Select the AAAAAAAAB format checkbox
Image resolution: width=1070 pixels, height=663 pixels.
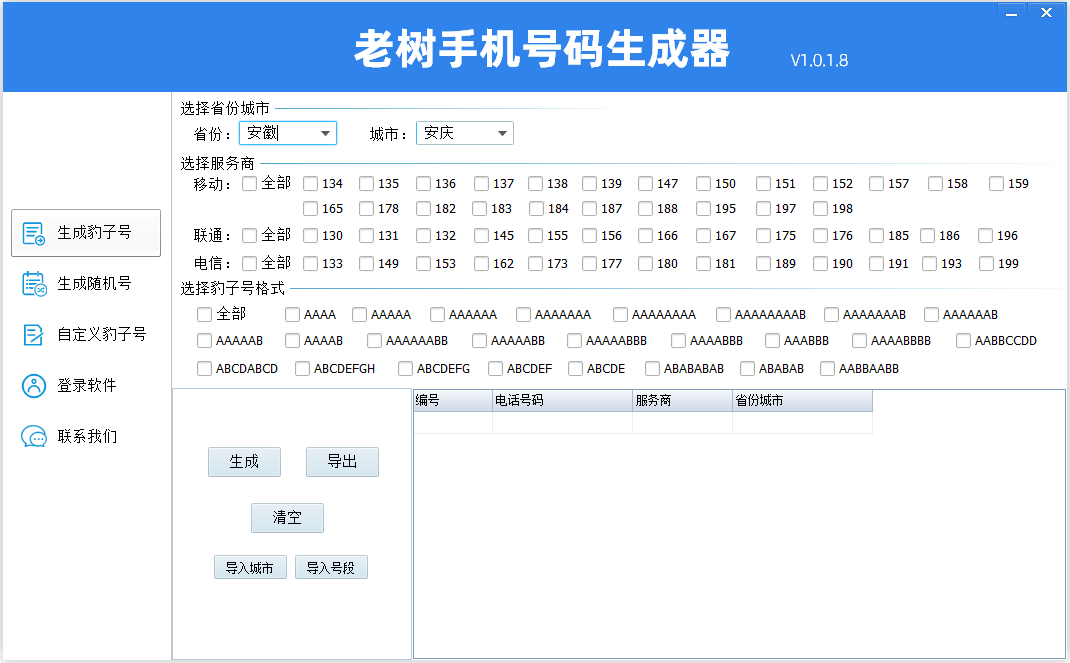click(x=723, y=314)
